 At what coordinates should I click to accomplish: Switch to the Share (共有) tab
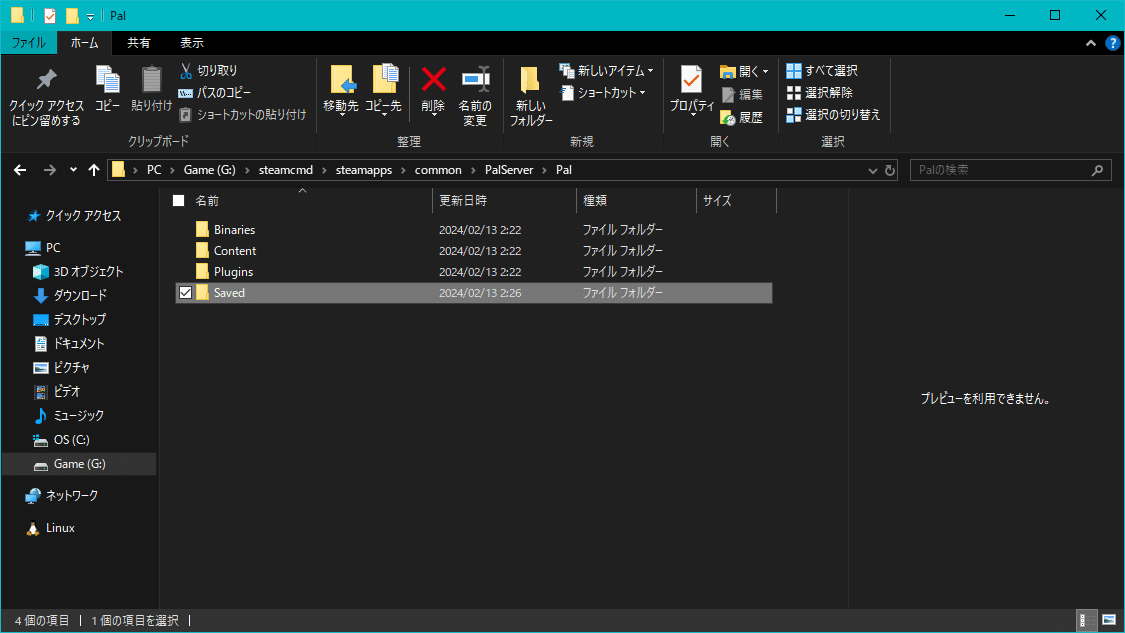tap(138, 43)
